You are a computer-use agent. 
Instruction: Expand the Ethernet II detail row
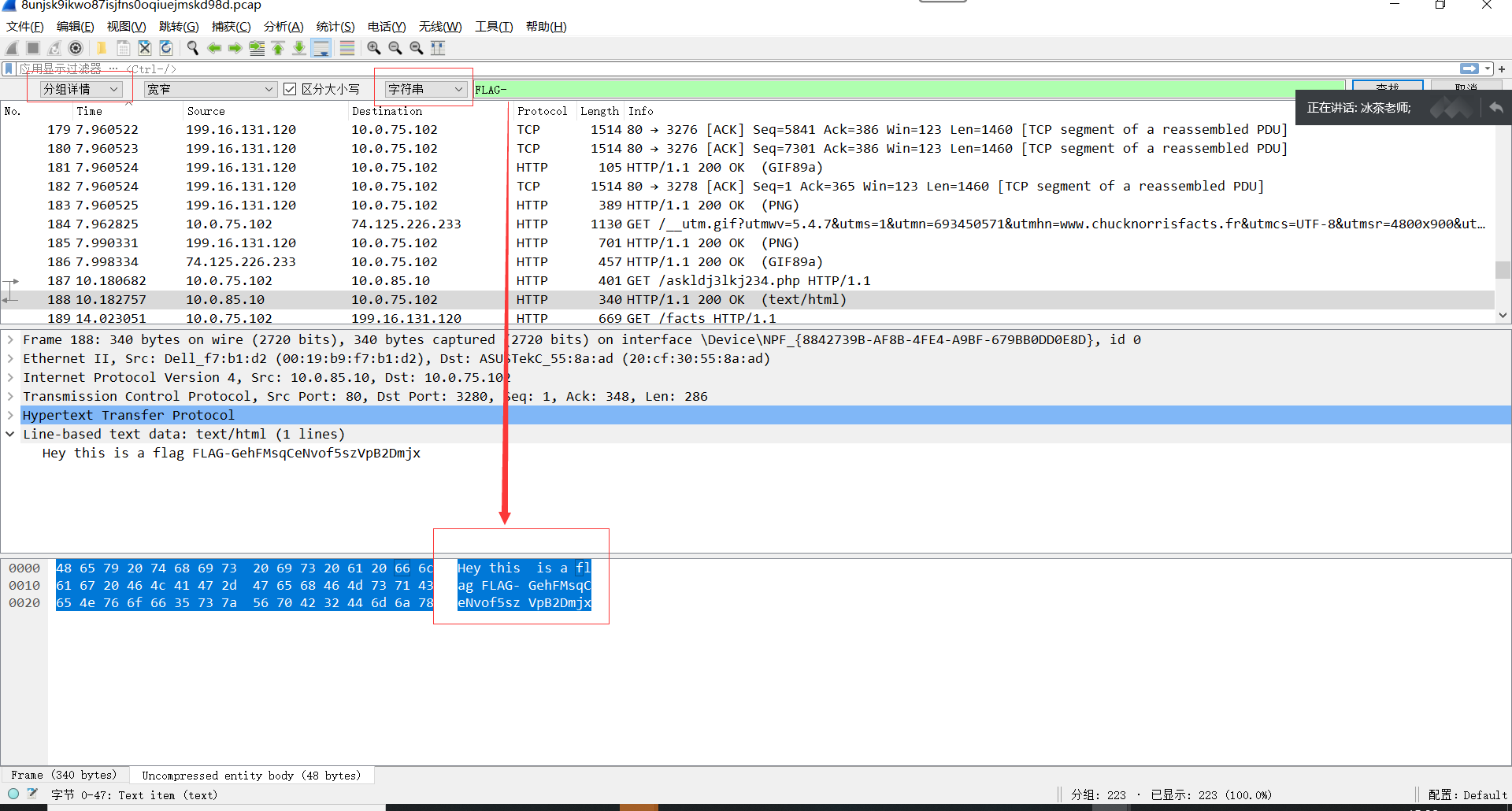click(10, 358)
